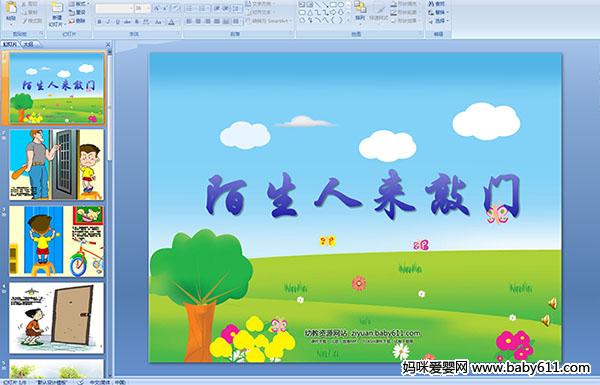Viewport: 600px width, 385px height.
Task: Switch to the Slides tab in left pane
Action: coord(10,44)
